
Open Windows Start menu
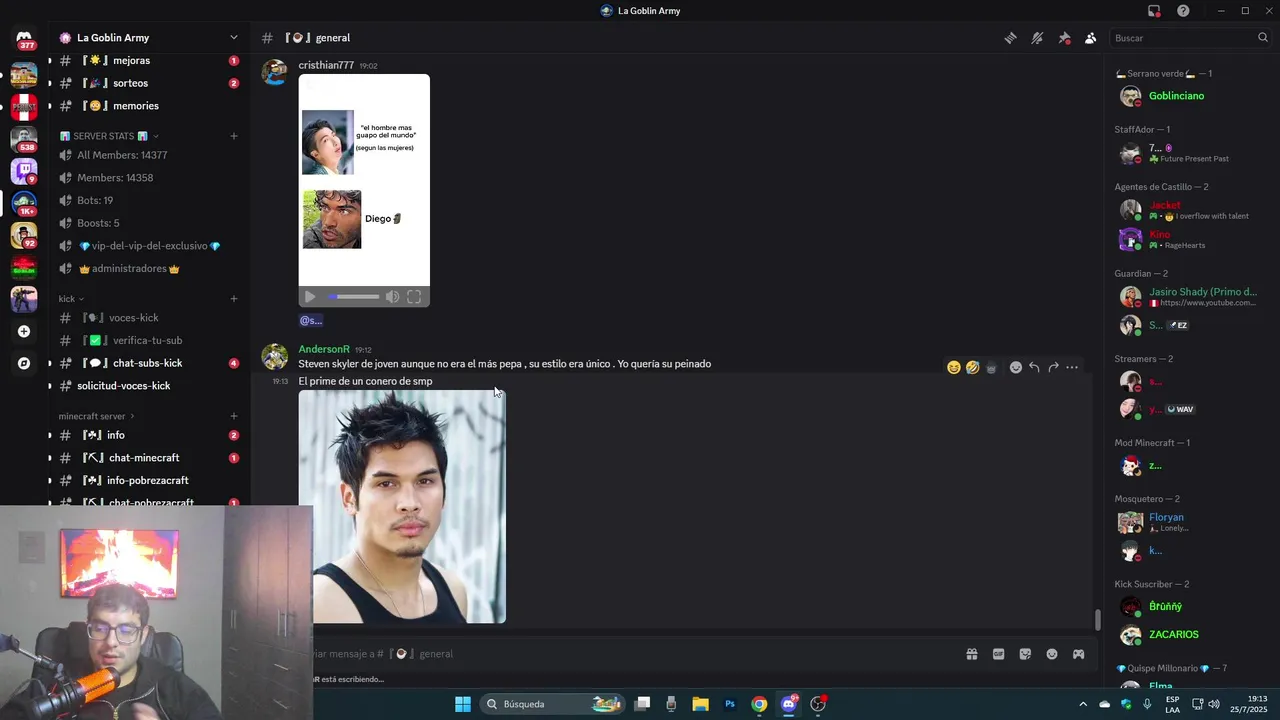[463, 704]
